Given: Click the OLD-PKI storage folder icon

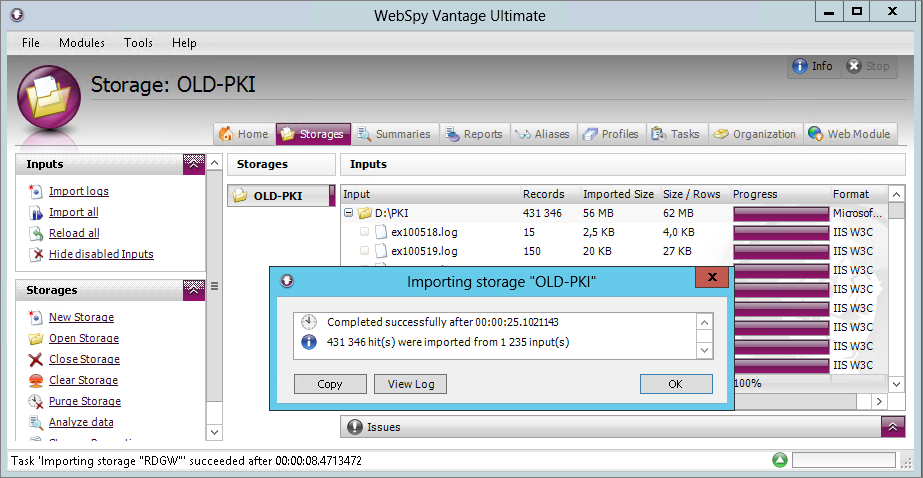Looking at the screenshot, I should click(x=240, y=196).
